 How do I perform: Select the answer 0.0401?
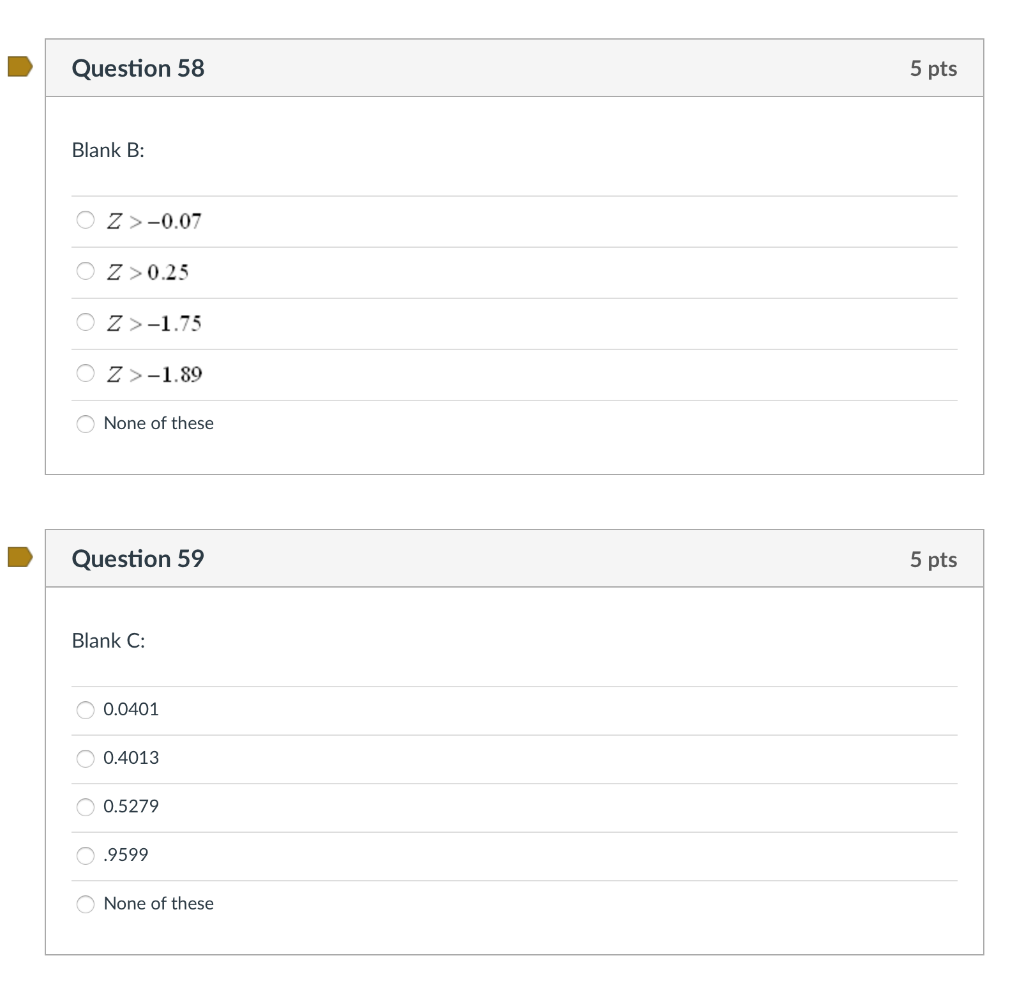point(85,710)
